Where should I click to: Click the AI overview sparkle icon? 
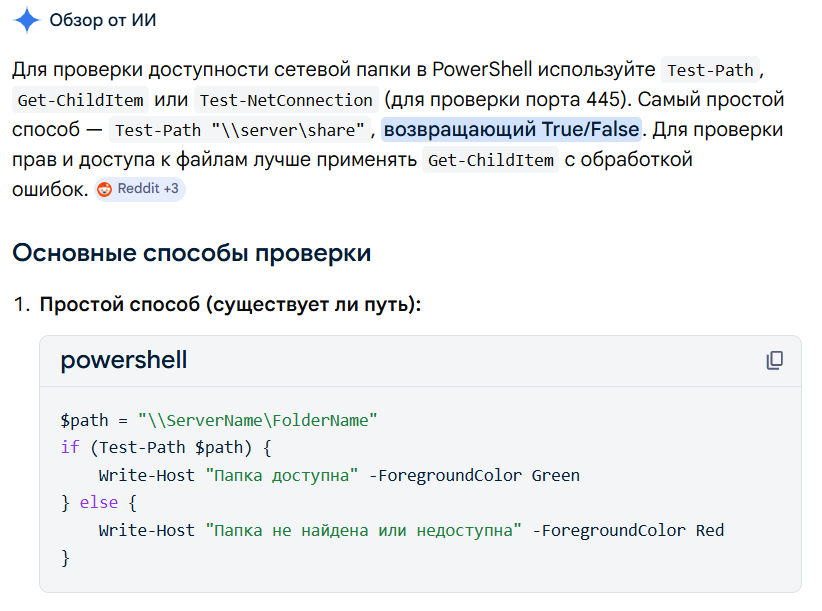[x=26, y=20]
